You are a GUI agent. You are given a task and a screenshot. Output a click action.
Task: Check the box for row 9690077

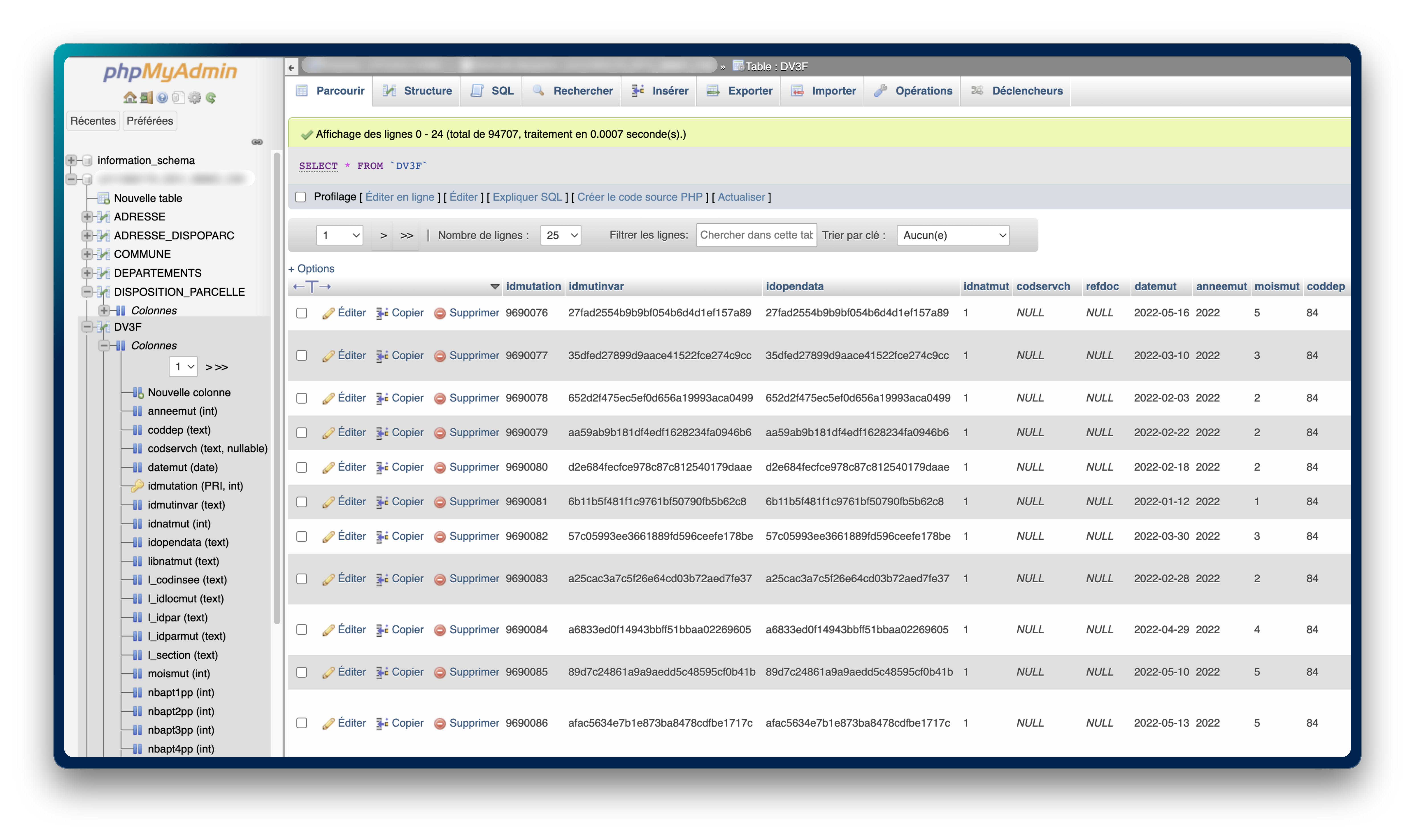pyautogui.click(x=302, y=356)
